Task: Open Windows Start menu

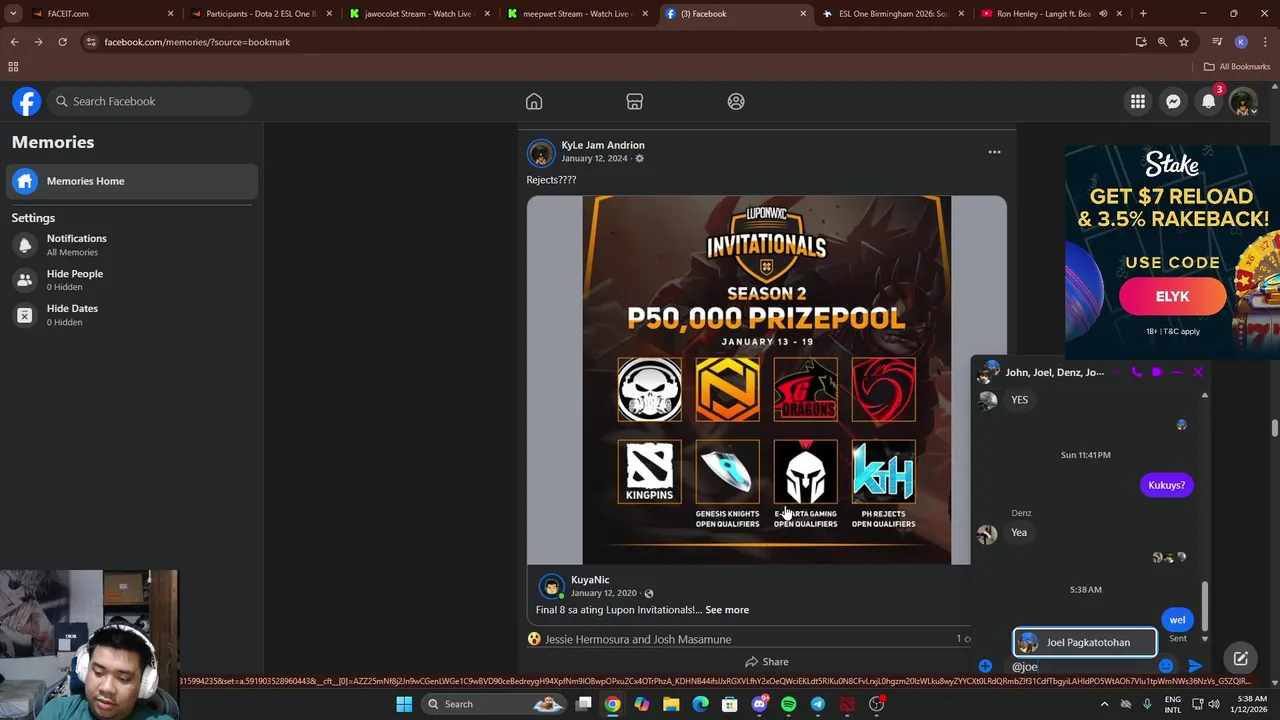Action: coord(404,704)
